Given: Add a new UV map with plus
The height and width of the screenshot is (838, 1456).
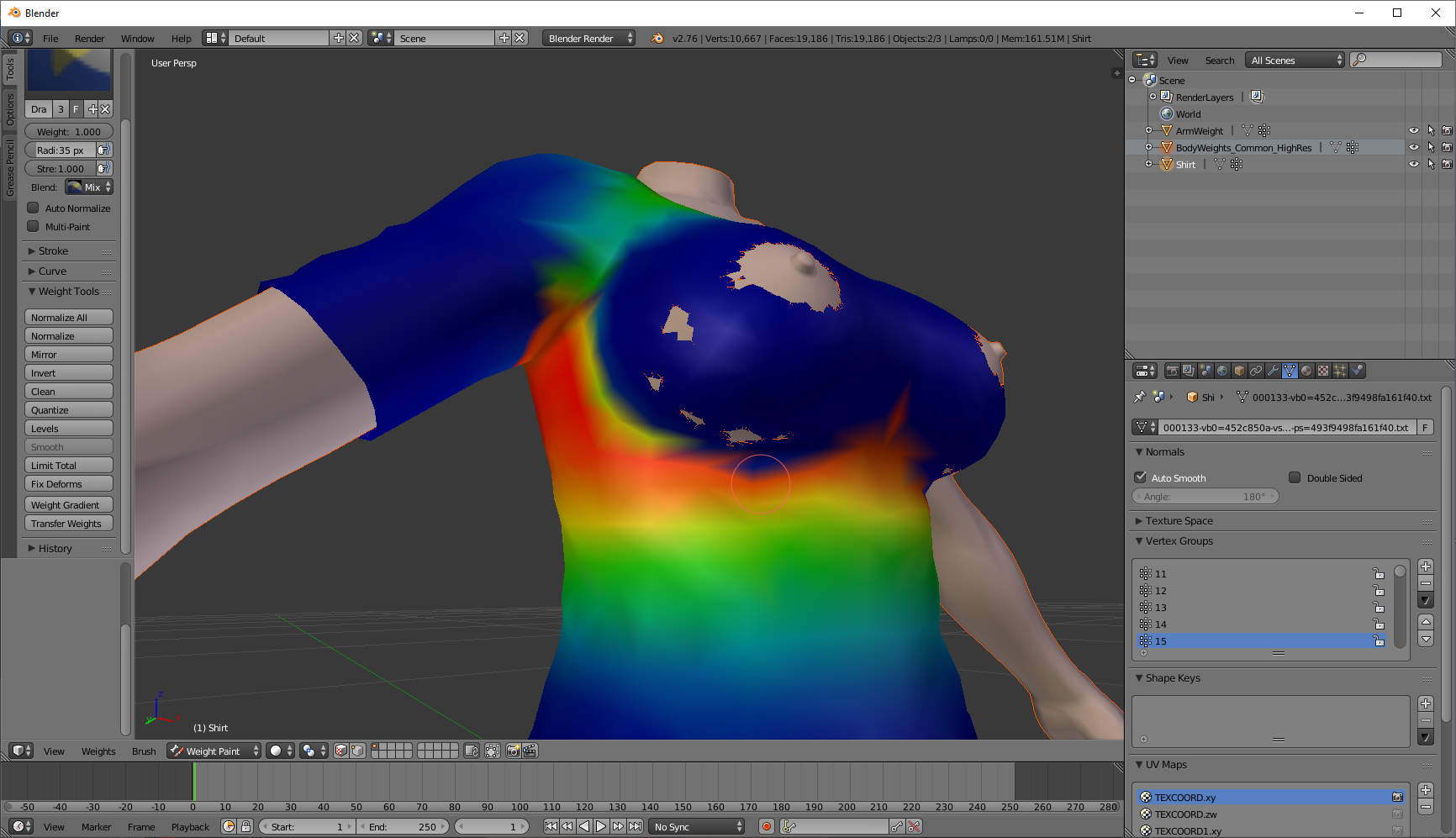Looking at the screenshot, I should click(x=1426, y=790).
